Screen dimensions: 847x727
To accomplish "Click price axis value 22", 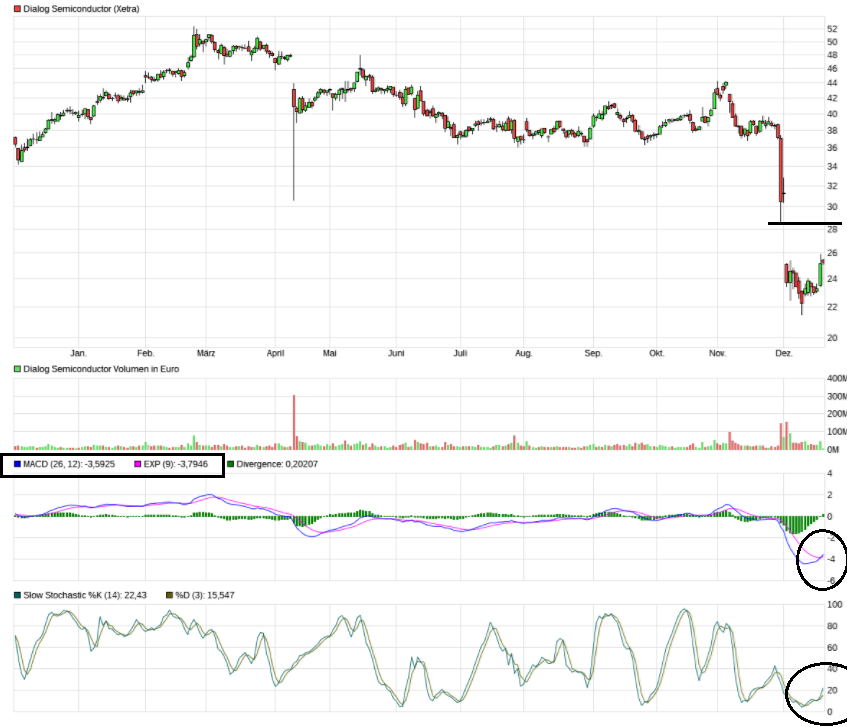I will coord(832,307).
